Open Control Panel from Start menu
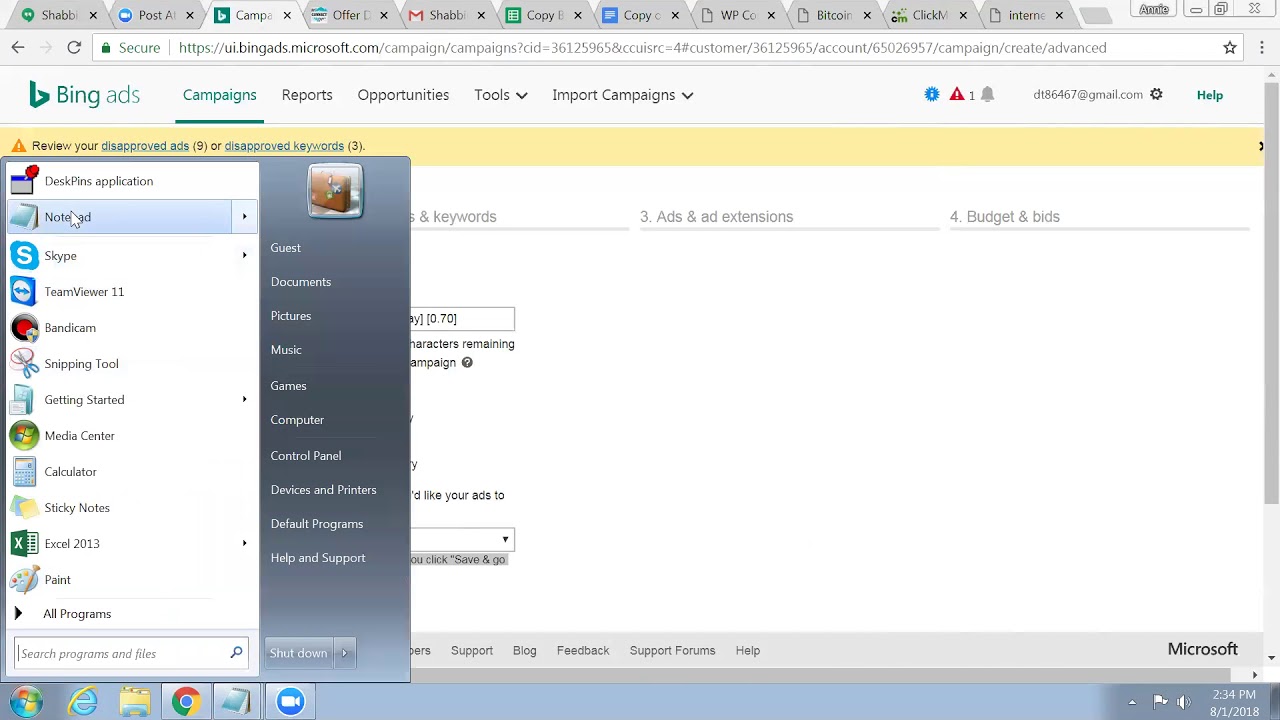Image resolution: width=1280 pixels, height=720 pixels. (x=305, y=456)
